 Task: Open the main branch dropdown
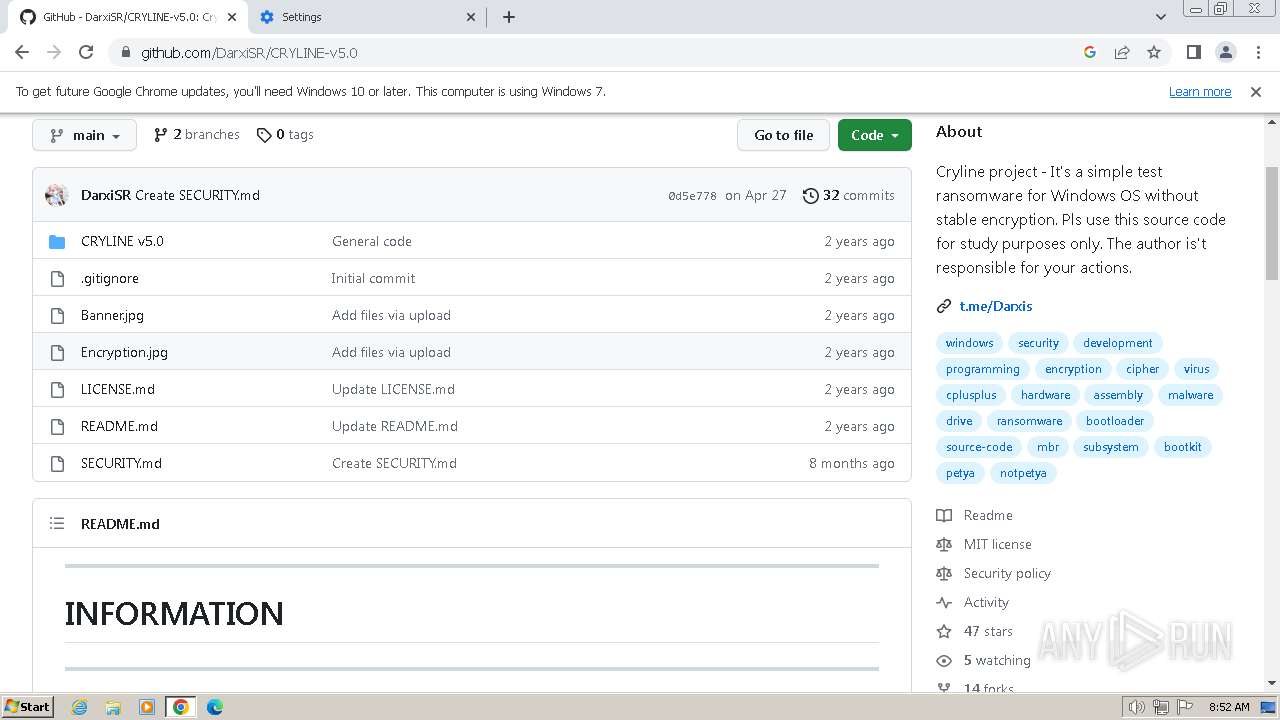(84, 135)
